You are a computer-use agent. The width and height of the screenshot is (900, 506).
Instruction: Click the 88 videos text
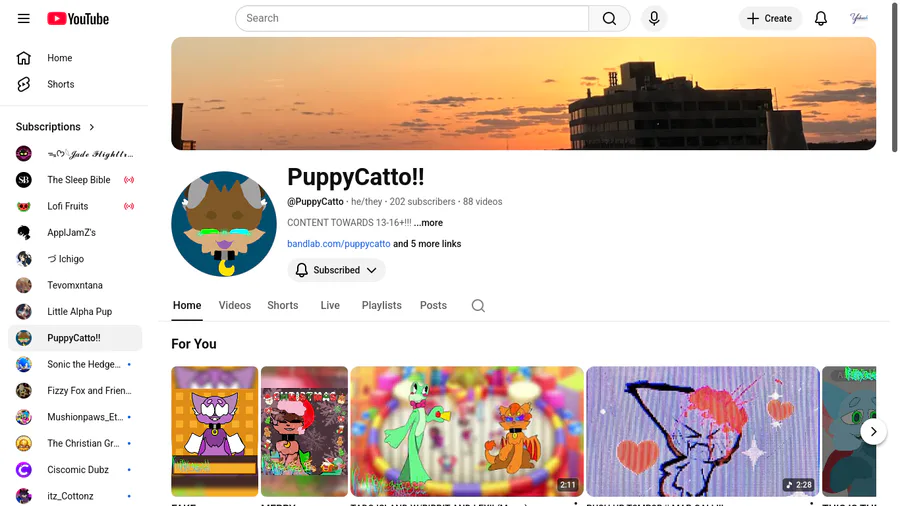click(483, 202)
